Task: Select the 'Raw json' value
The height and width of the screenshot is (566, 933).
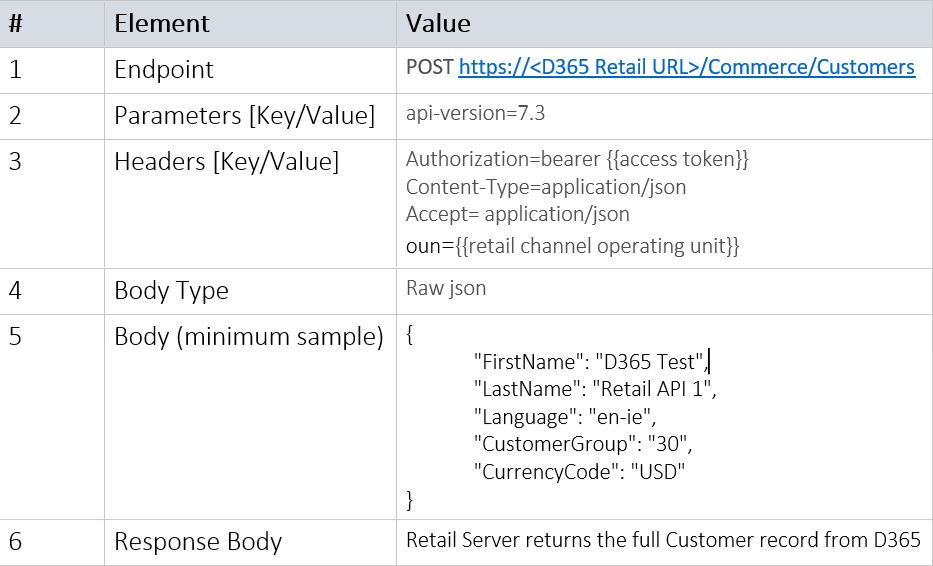Action: pyautogui.click(x=446, y=288)
